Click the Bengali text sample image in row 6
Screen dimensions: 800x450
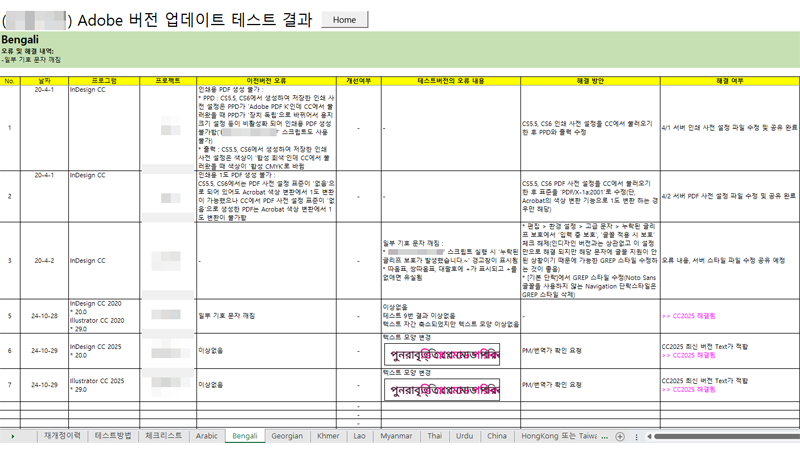point(441,357)
